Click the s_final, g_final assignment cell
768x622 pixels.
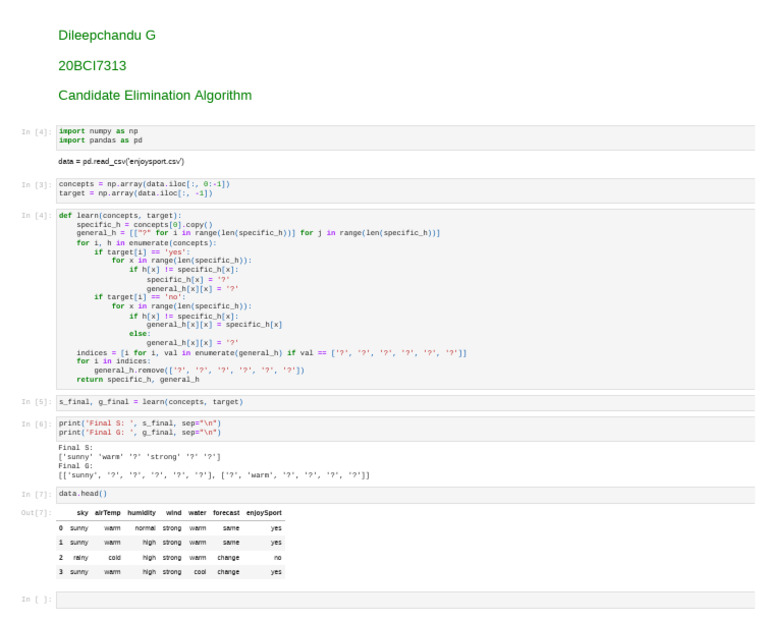404,402
